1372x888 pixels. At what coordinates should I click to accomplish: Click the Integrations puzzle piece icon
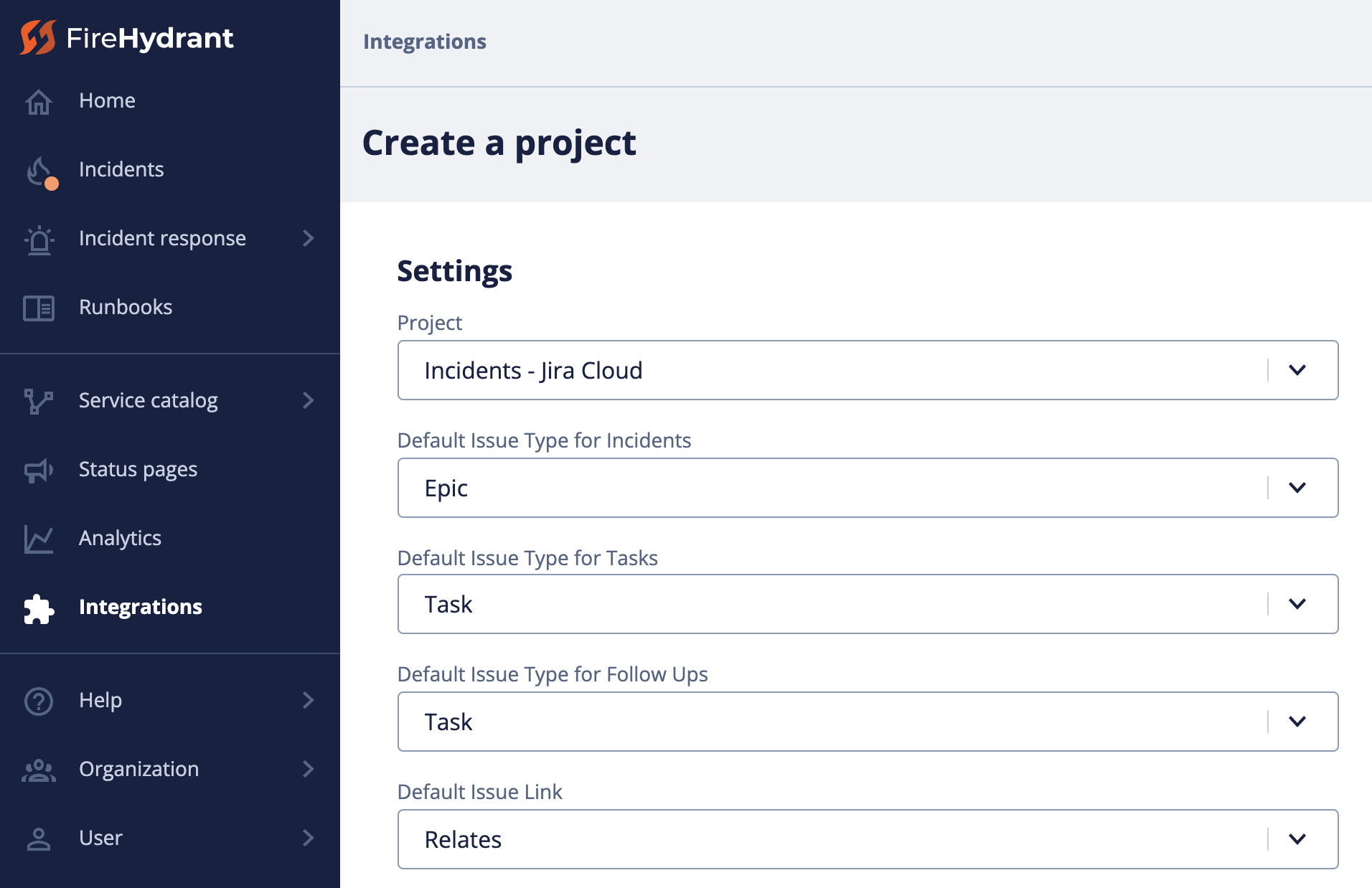coord(39,608)
